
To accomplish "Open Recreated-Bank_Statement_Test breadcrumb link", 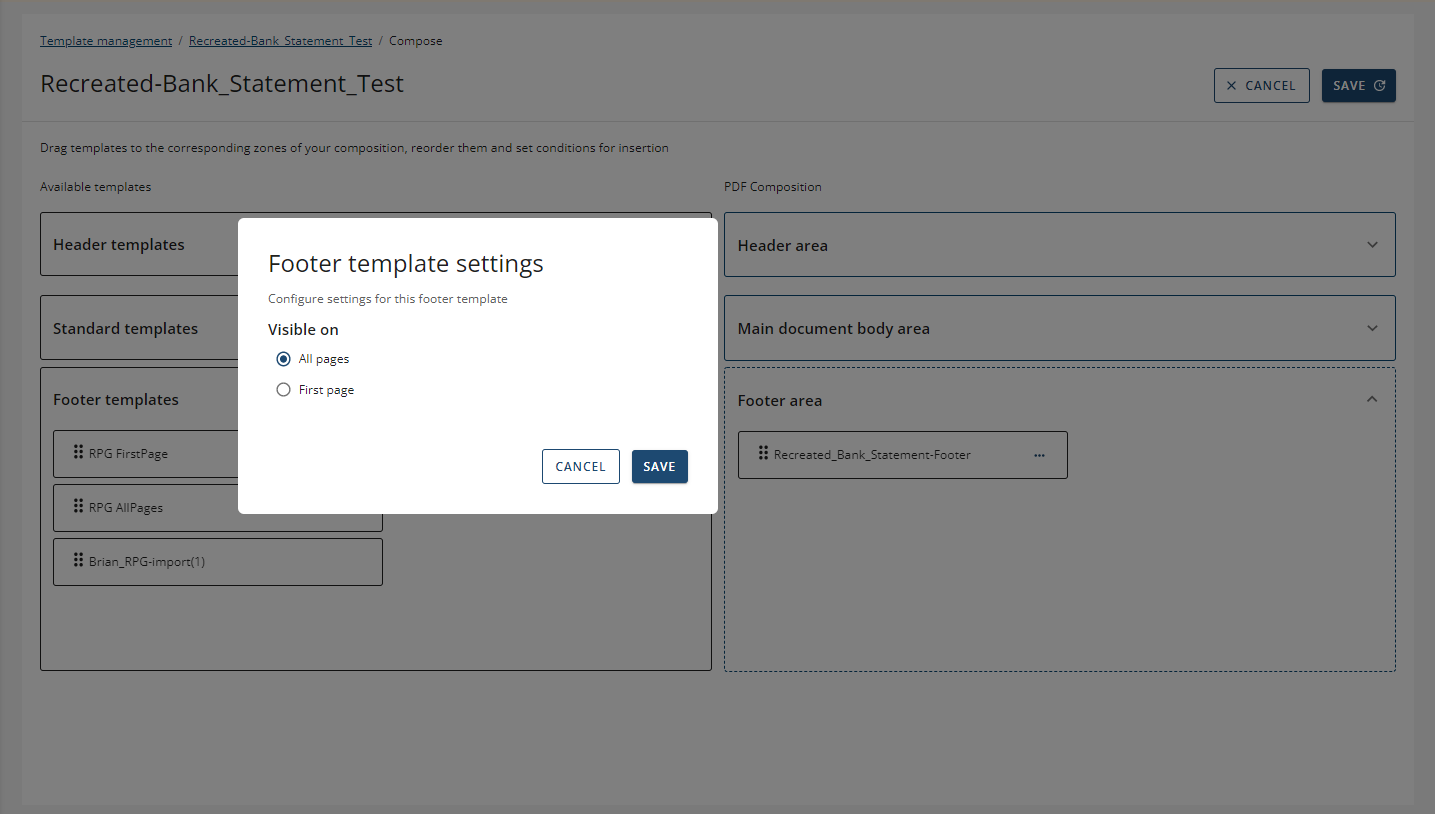I will 280,41.
